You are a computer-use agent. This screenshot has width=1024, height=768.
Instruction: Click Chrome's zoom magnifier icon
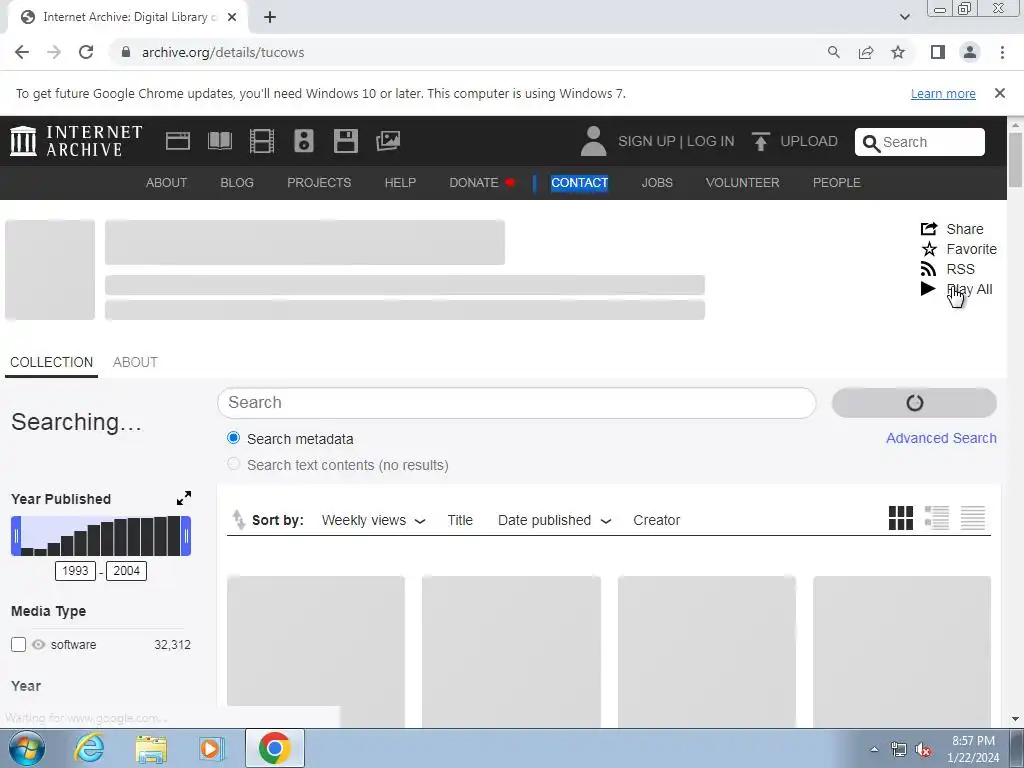833,52
